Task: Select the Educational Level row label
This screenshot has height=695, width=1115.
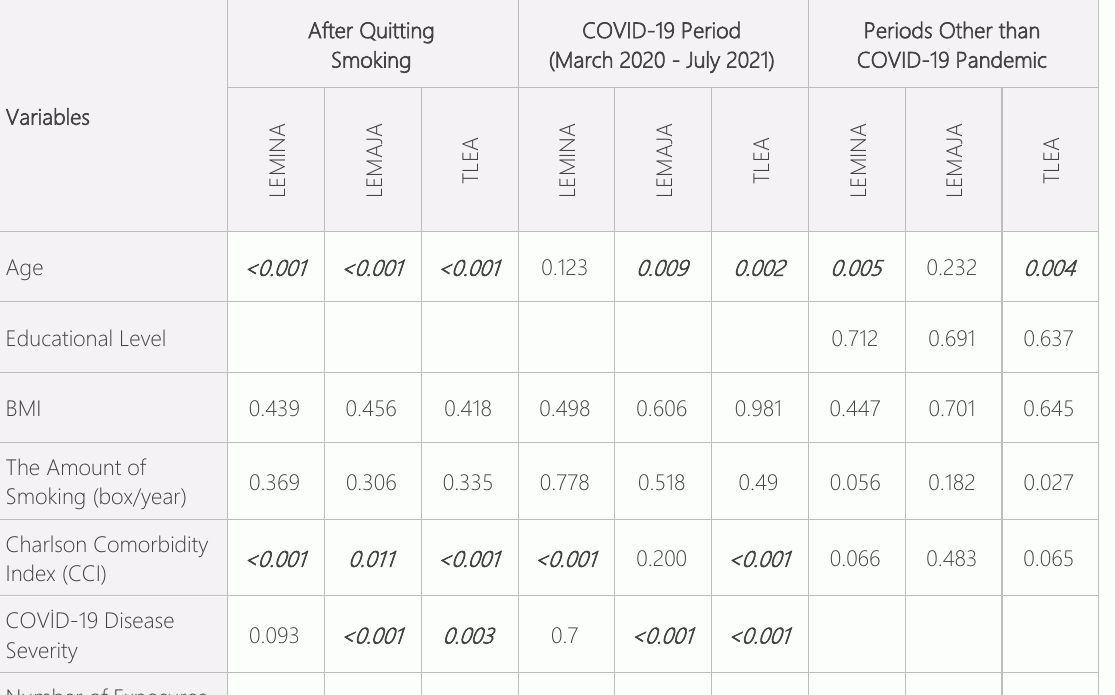Action: coord(85,338)
